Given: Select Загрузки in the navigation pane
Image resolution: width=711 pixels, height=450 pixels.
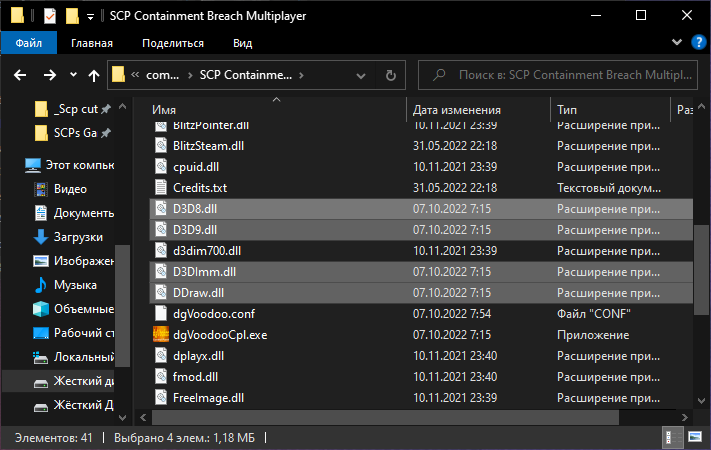Looking at the screenshot, I should click(x=78, y=237).
